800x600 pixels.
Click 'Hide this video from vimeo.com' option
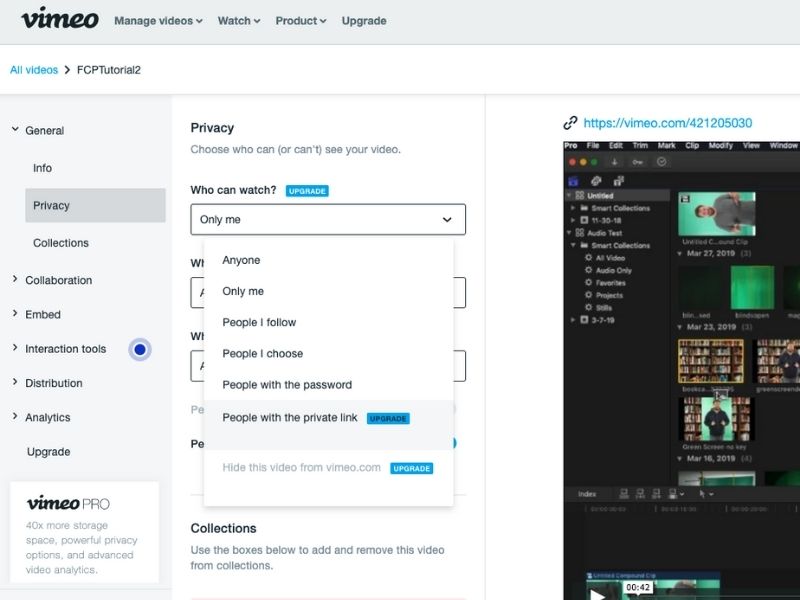click(x=302, y=467)
